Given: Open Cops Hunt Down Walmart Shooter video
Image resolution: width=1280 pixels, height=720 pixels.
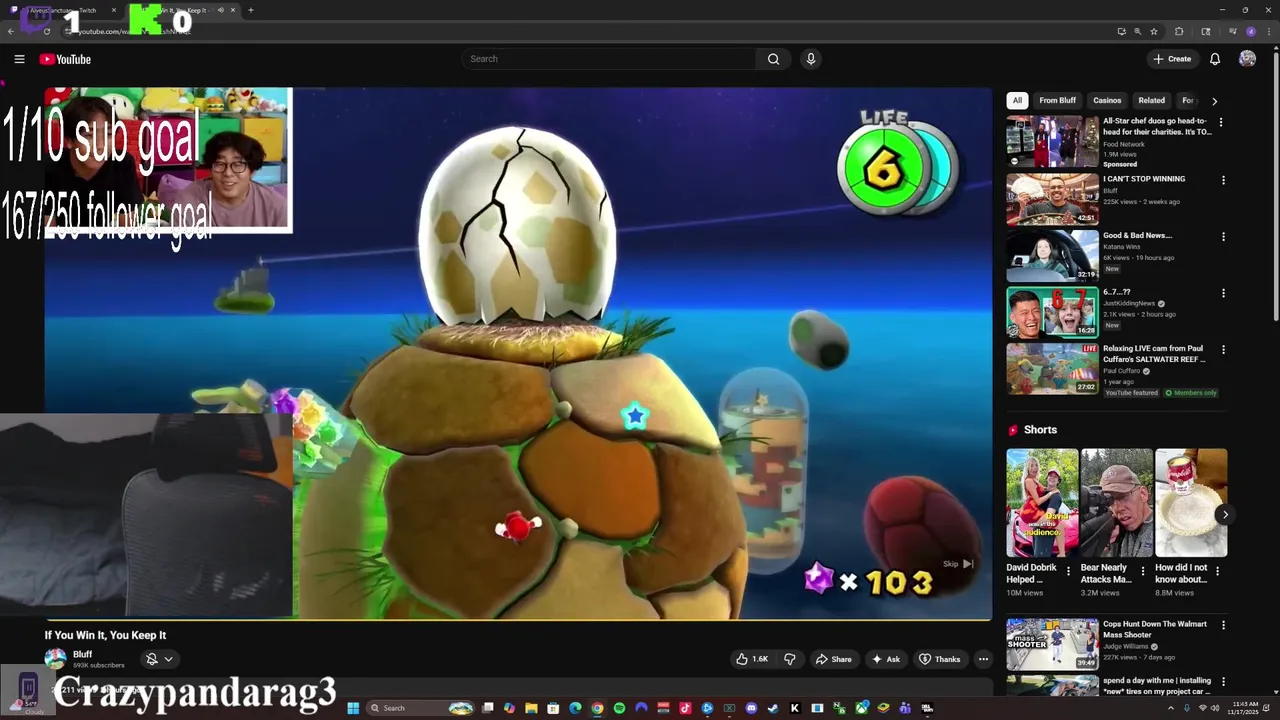Looking at the screenshot, I should (x=1052, y=644).
